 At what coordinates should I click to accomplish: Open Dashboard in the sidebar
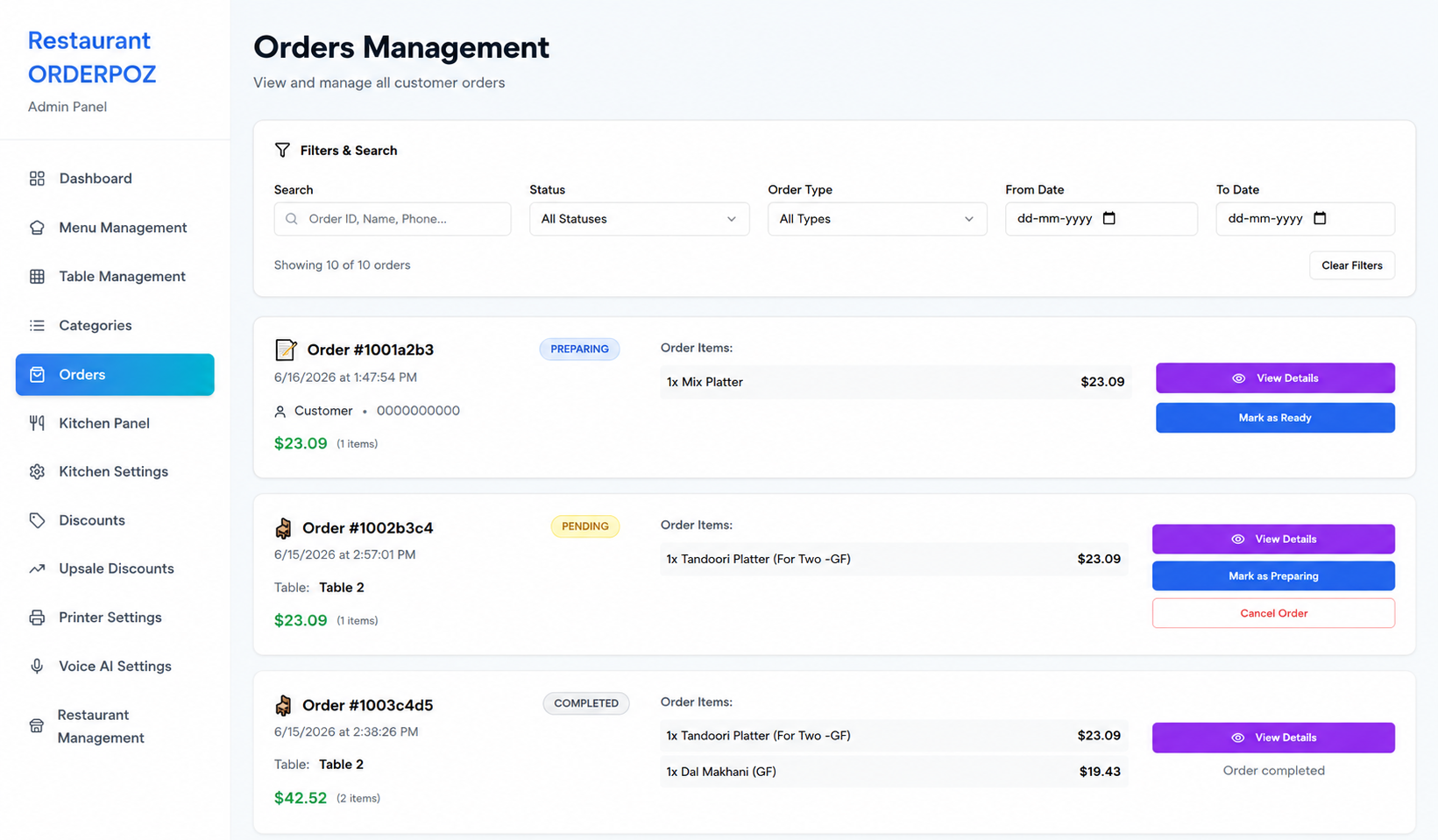tap(115, 179)
